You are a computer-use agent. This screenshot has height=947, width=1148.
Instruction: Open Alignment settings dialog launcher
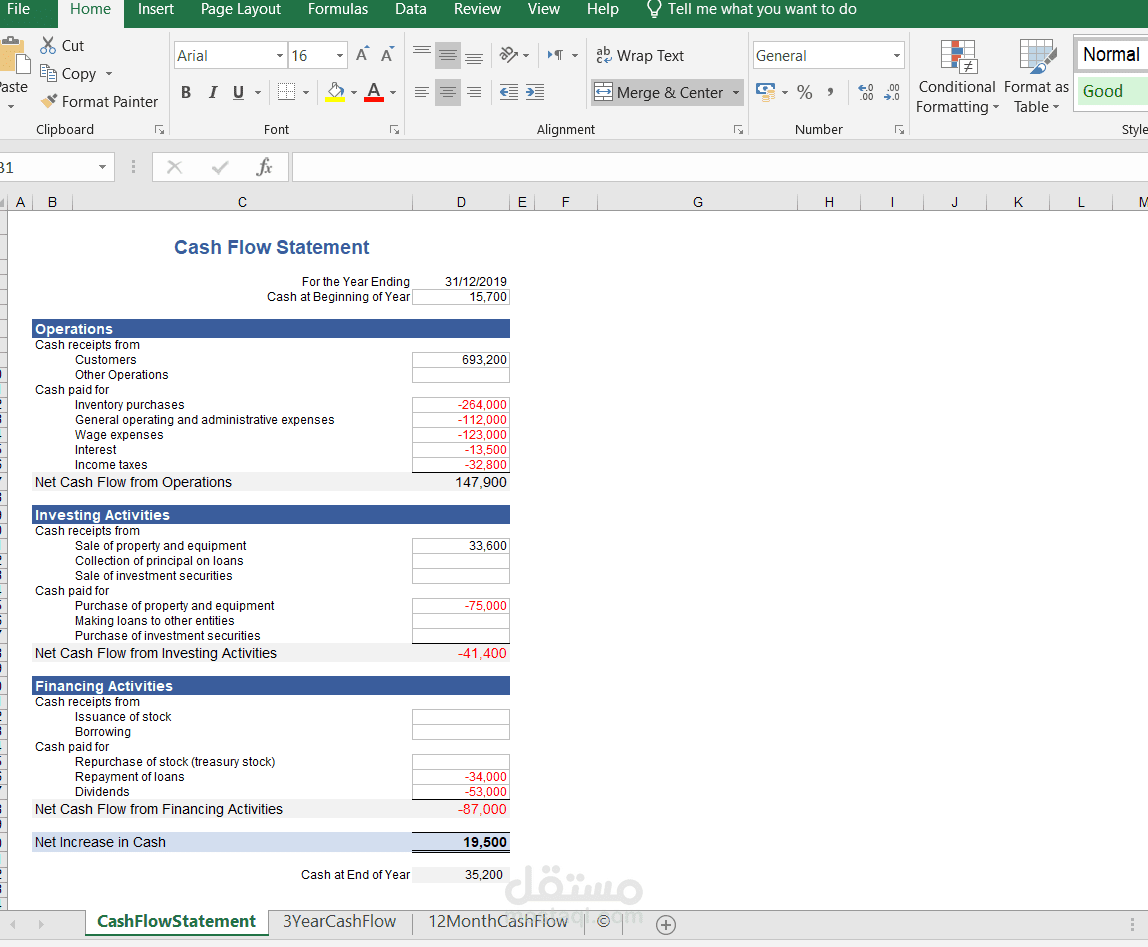pyautogui.click(x=739, y=130)
